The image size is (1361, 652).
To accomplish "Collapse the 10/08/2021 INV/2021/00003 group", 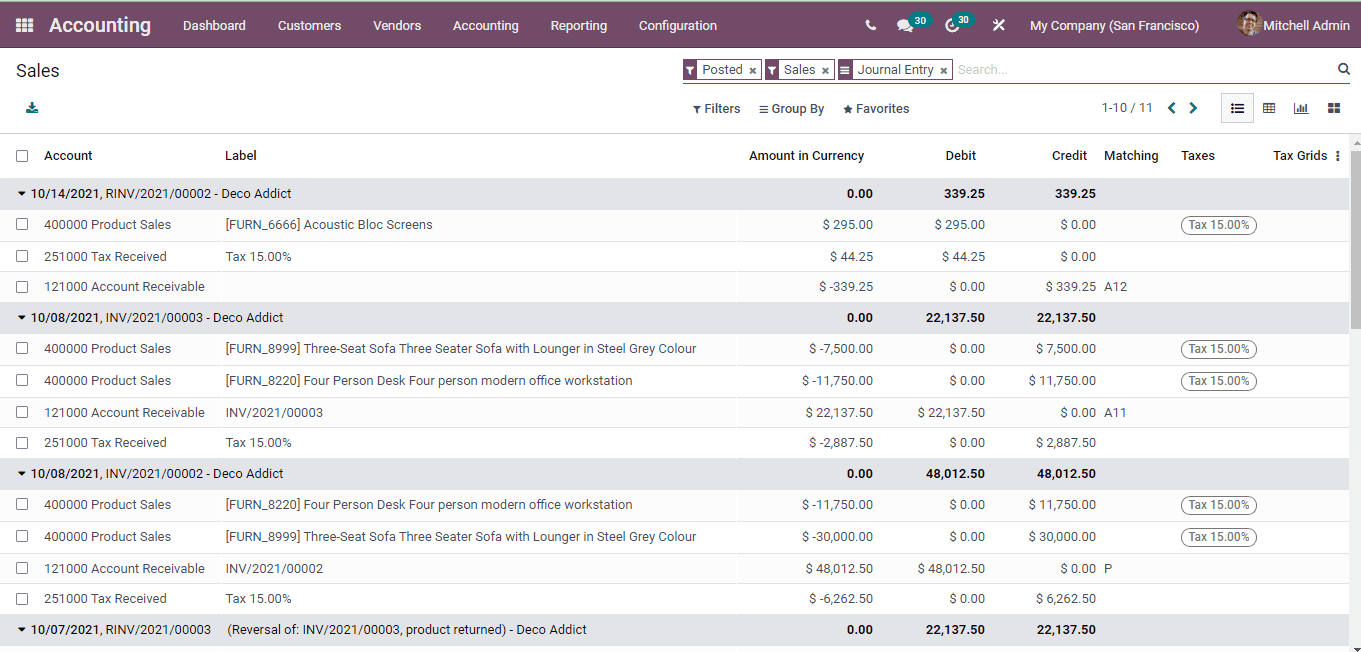I will pyautogui.click(x=22, y=317).
